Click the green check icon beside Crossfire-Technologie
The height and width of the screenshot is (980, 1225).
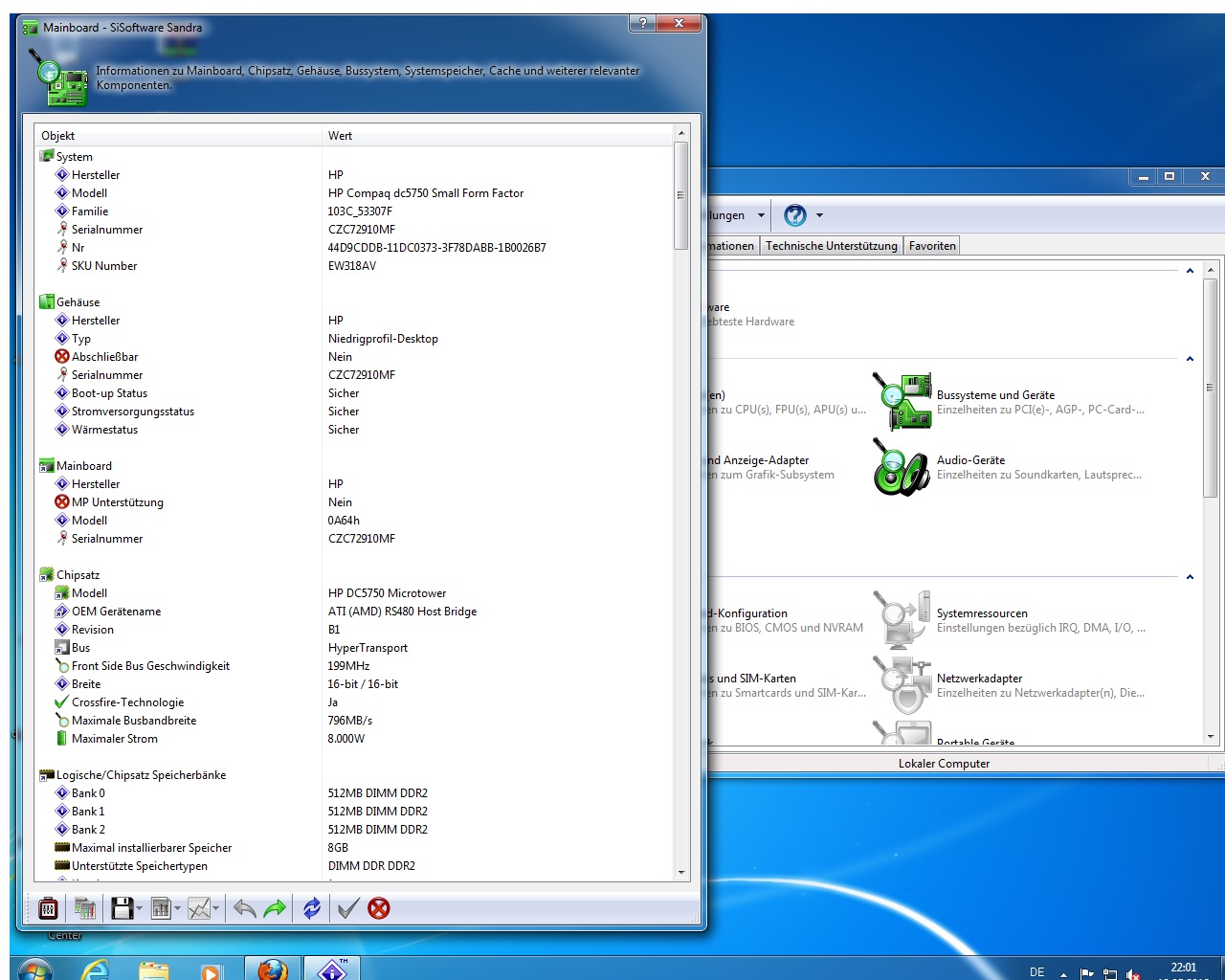pos(62,702)
